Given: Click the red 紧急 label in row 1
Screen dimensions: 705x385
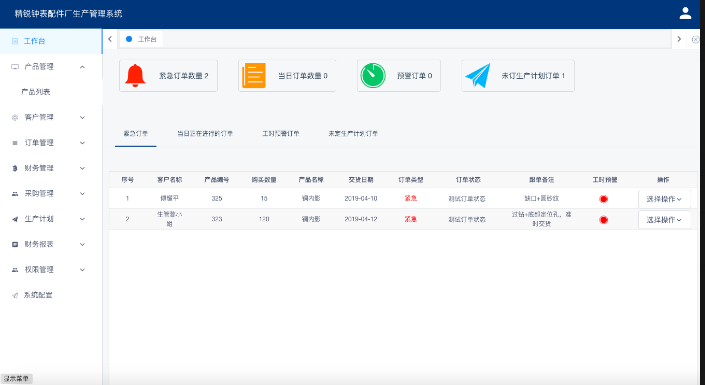Looking at the screenshot, I should pyautogui.click(x=411, y=198).
